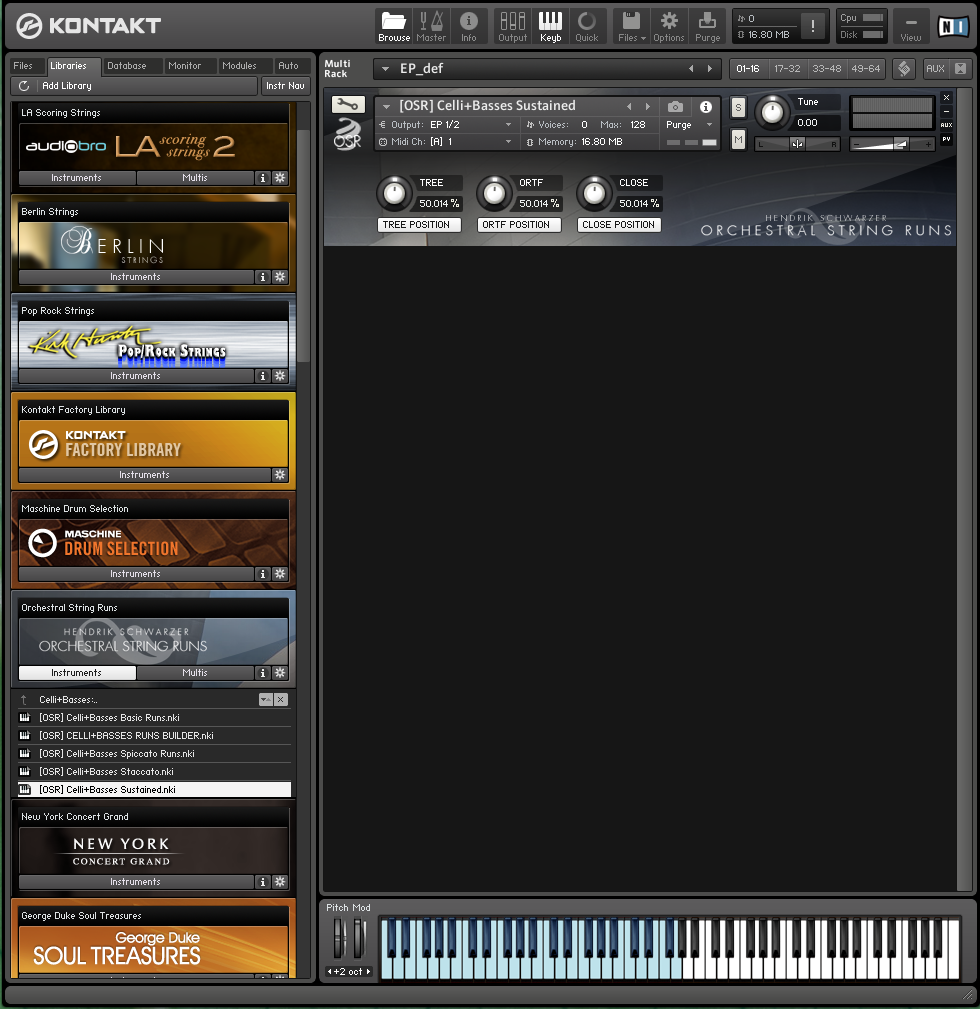Open the Master editor metronome icon
980x1009 pixels.
[430, 26]
